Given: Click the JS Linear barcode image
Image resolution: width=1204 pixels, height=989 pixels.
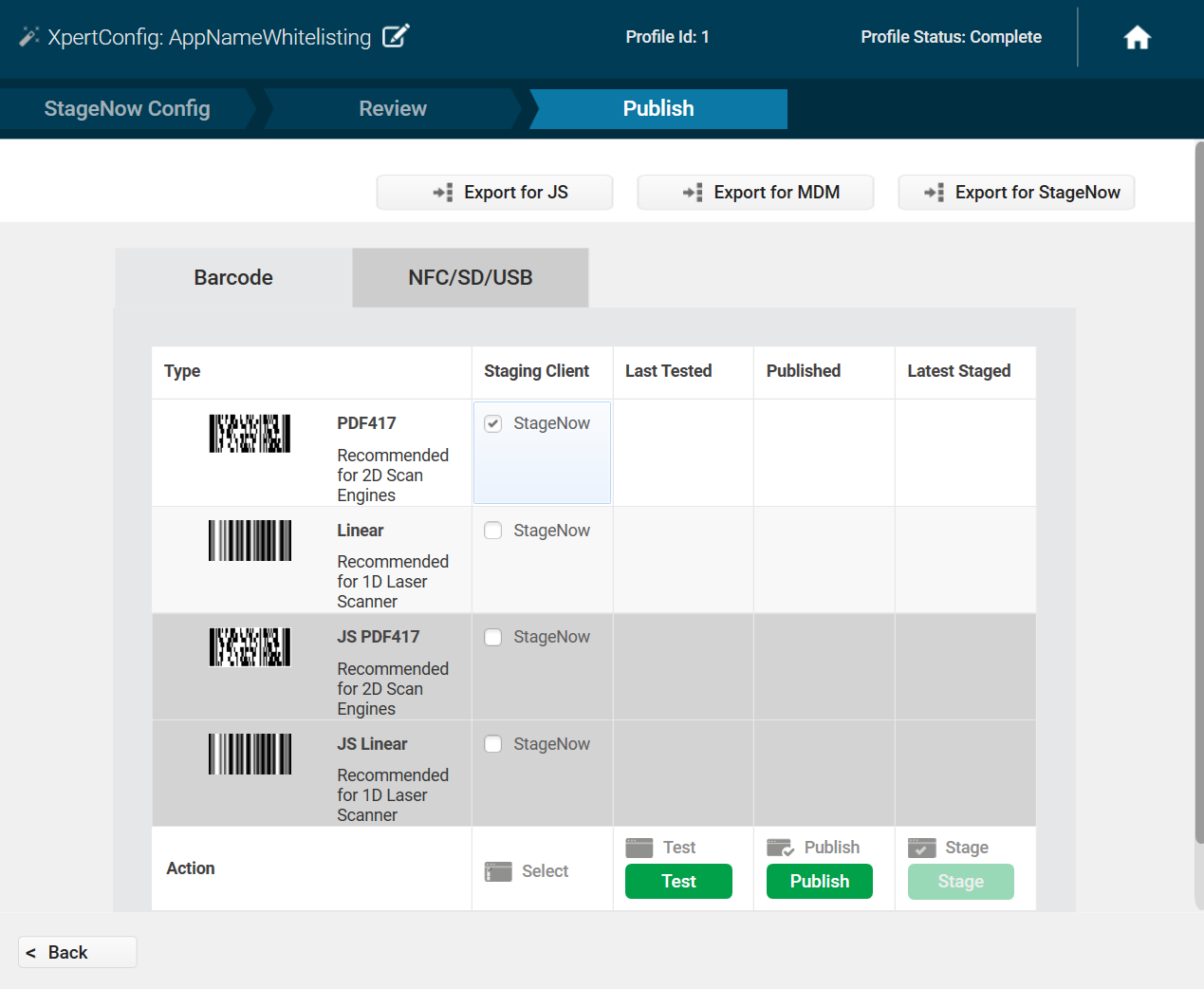Looking at the screenshot, I should pos(250,755).
